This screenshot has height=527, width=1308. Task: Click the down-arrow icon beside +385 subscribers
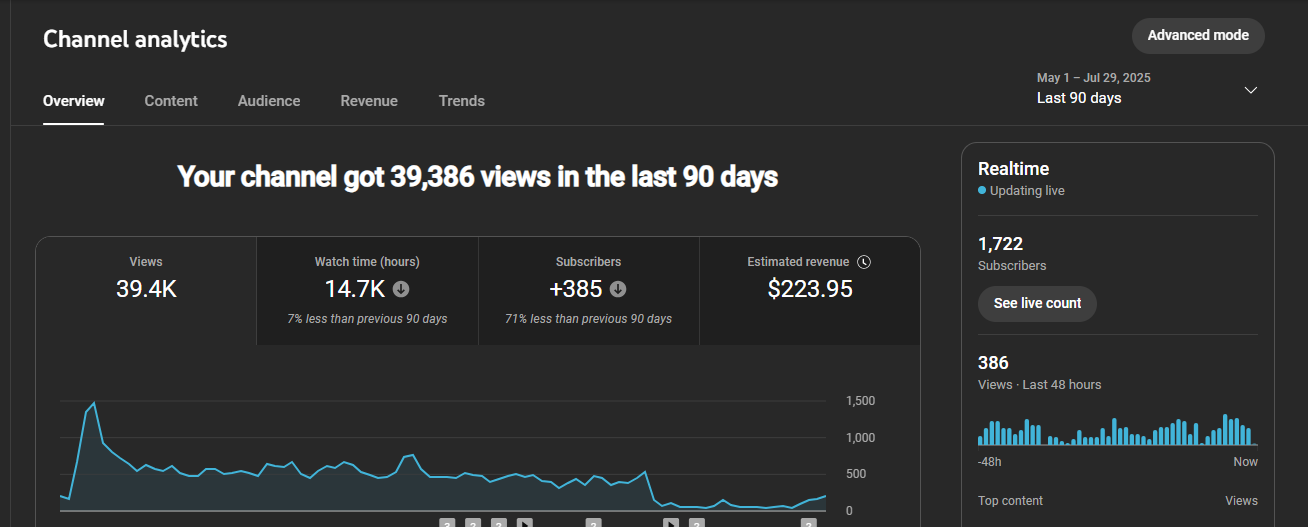pyautogui.click(x=618, y=290)
